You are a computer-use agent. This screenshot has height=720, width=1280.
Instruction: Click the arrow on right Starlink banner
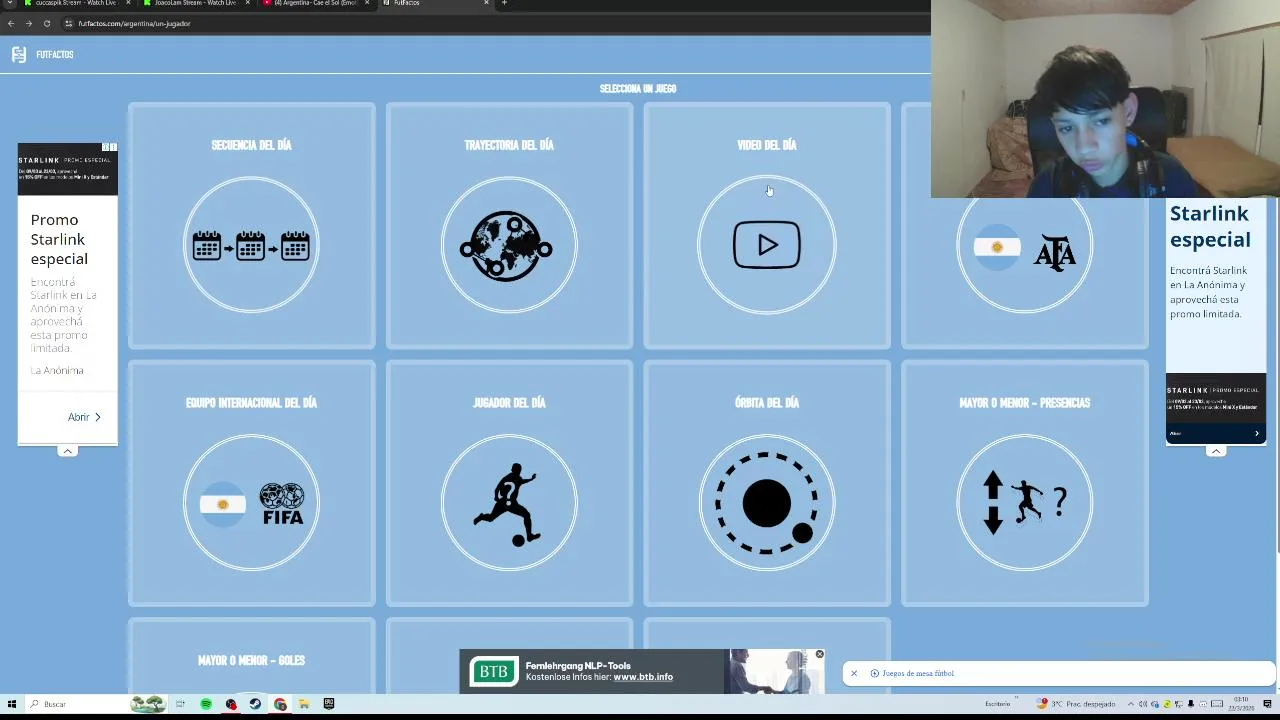pos(1257,433)
